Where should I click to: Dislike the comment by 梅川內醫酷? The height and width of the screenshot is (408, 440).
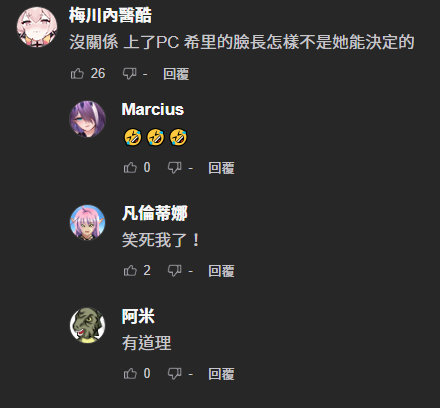[129, 74]
